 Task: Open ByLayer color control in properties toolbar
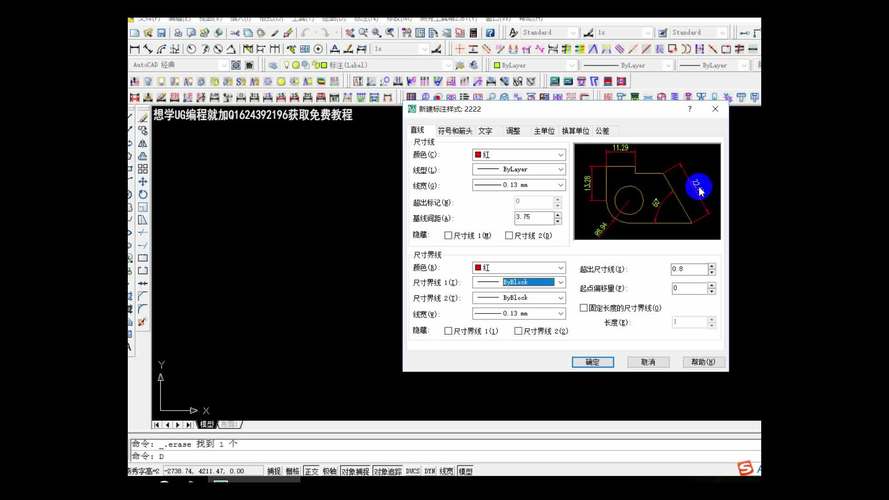(534, 65)
